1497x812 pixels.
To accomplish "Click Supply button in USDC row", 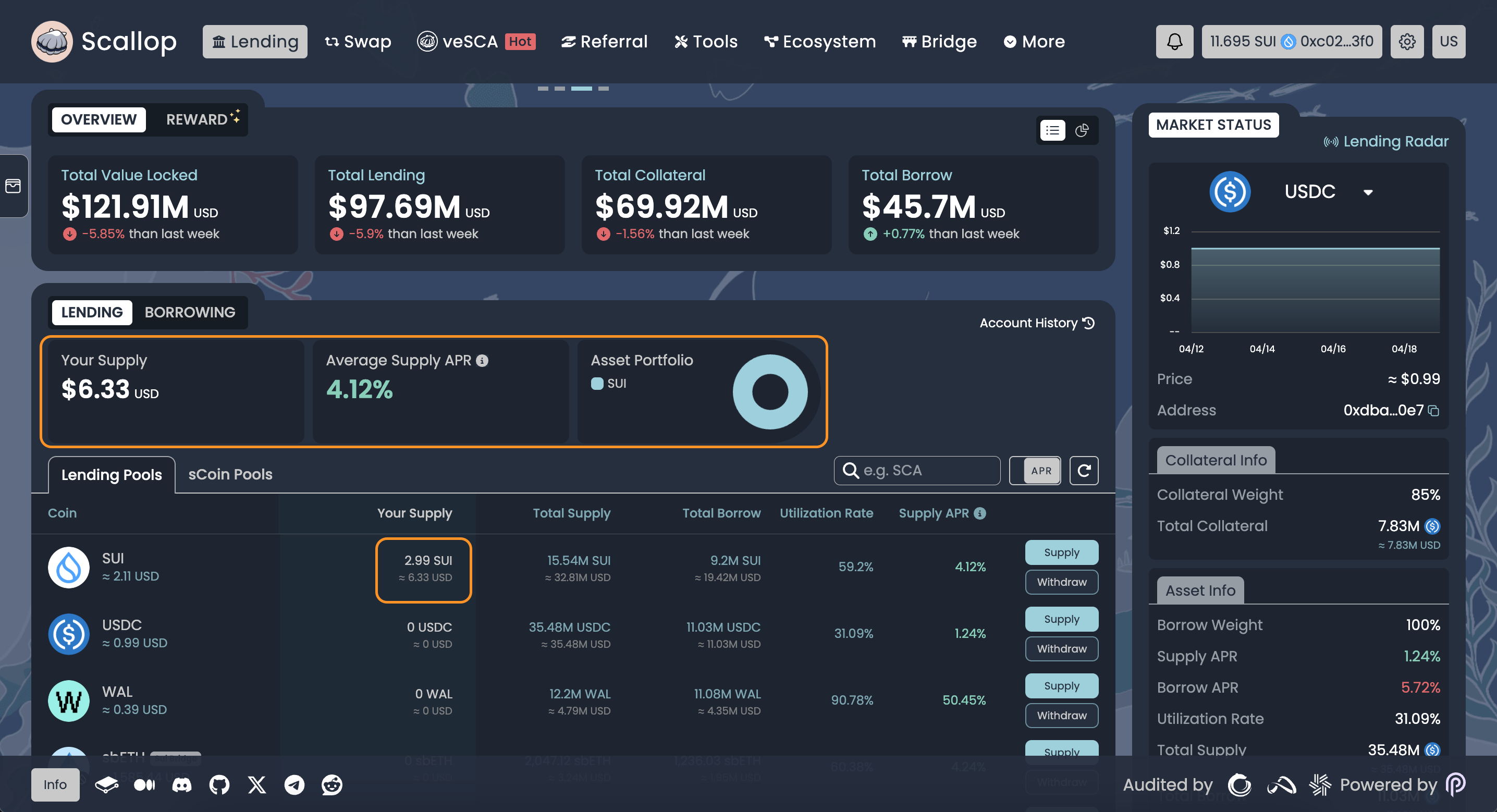I will pyautogui.click(x=1061, y=620).
